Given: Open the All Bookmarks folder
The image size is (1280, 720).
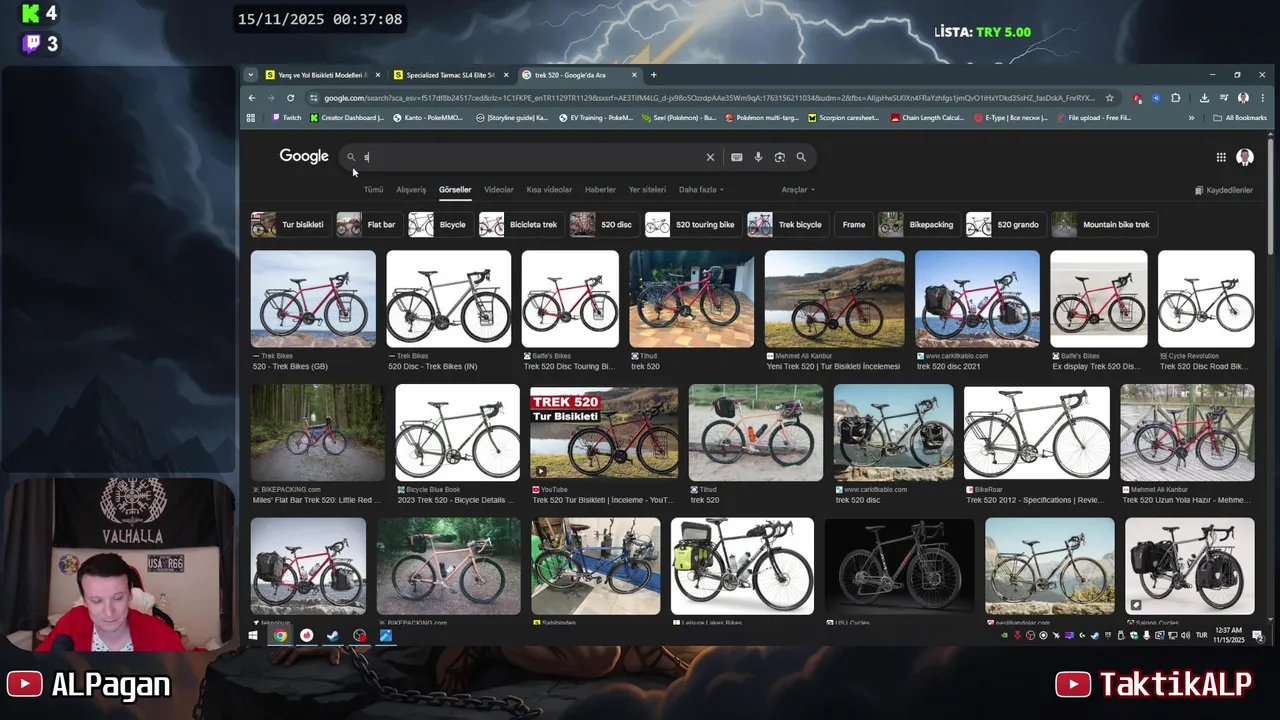Looking at the screenshot, I should point(1240,118).
